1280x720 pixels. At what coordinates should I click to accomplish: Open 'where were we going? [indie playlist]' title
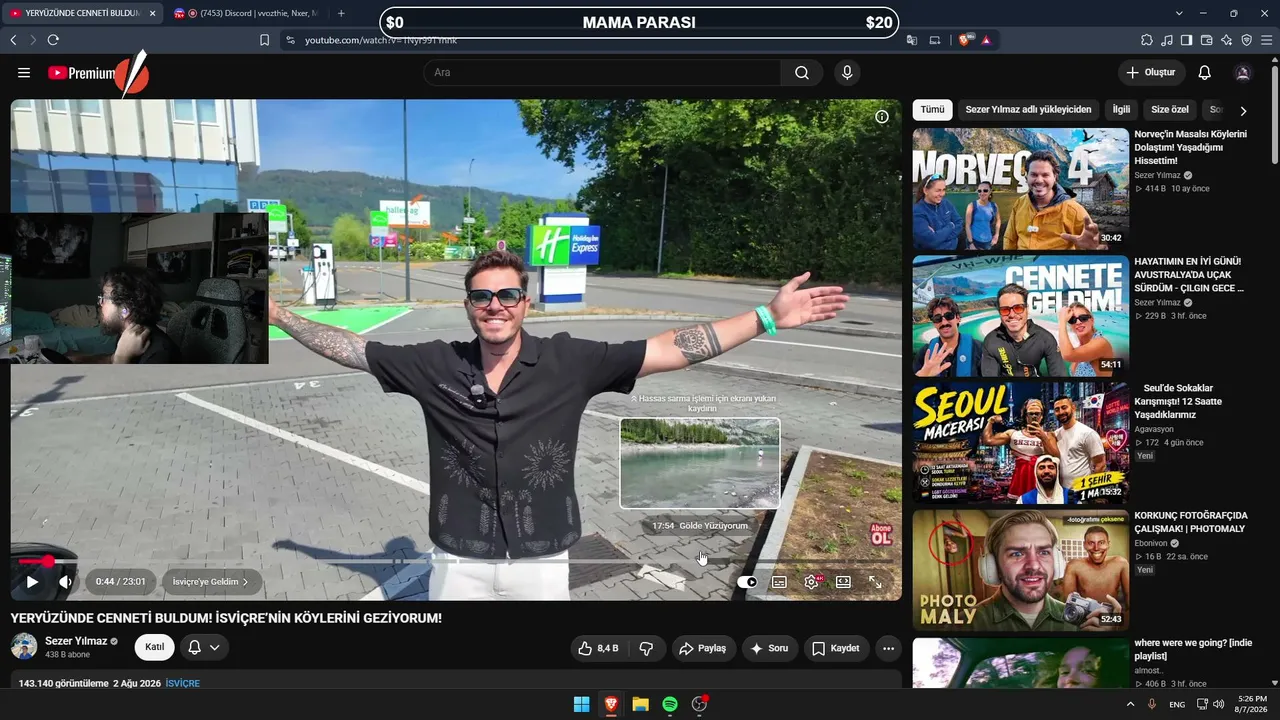point(1193,649)
